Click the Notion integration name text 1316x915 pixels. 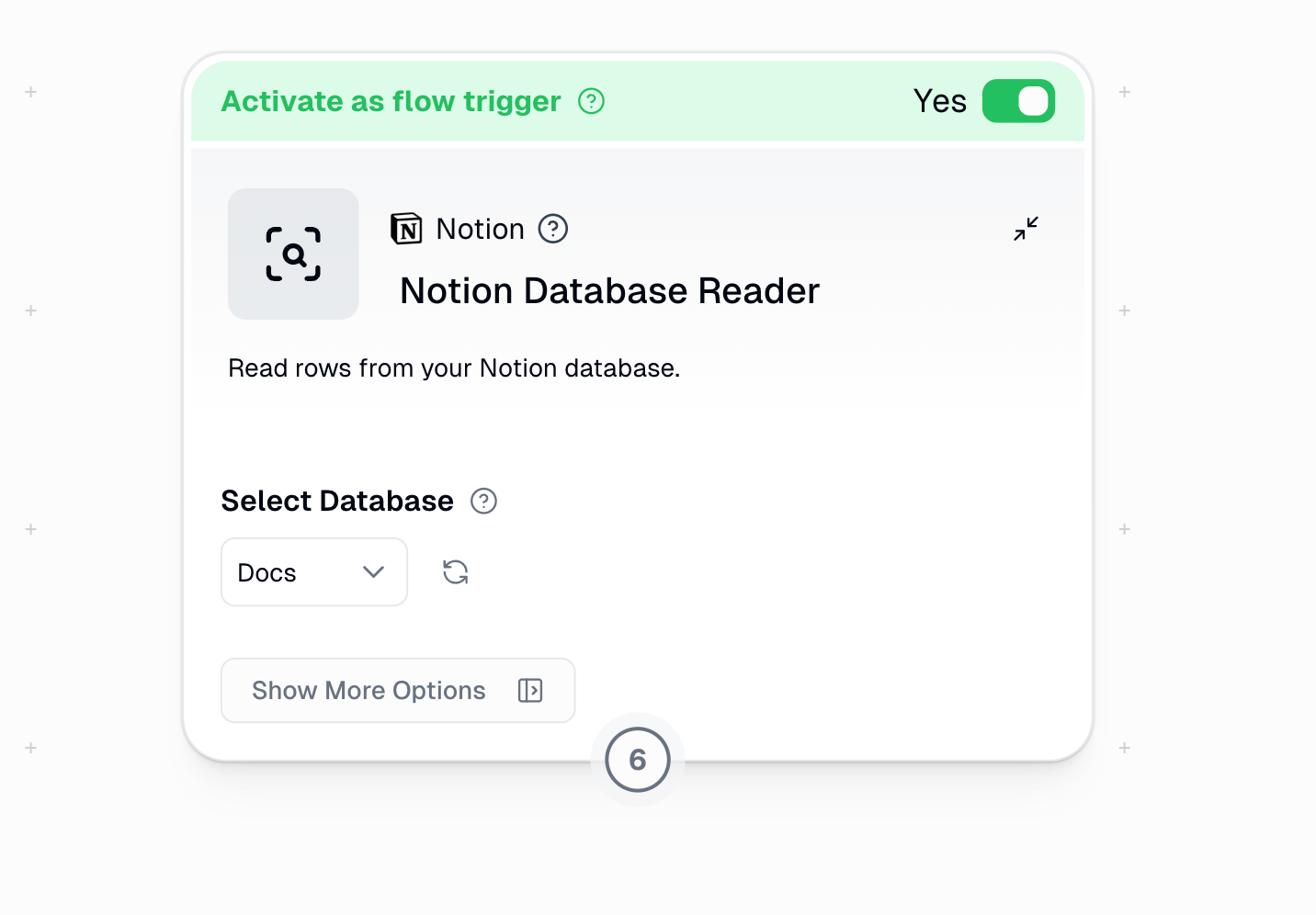click(x=480, y=229)
